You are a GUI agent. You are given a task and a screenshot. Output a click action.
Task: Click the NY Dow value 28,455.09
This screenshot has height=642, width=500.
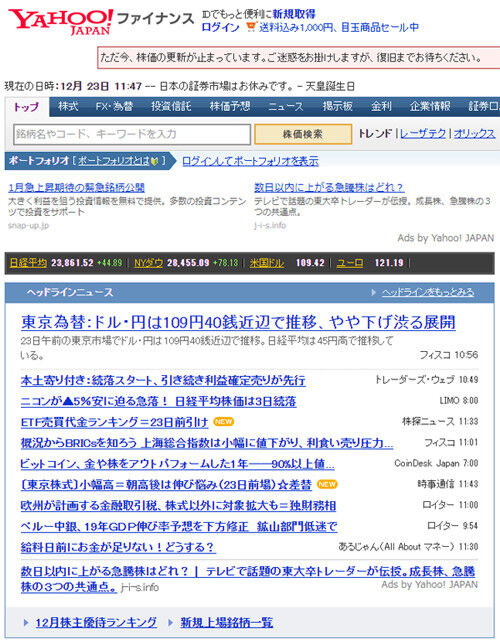188,263
